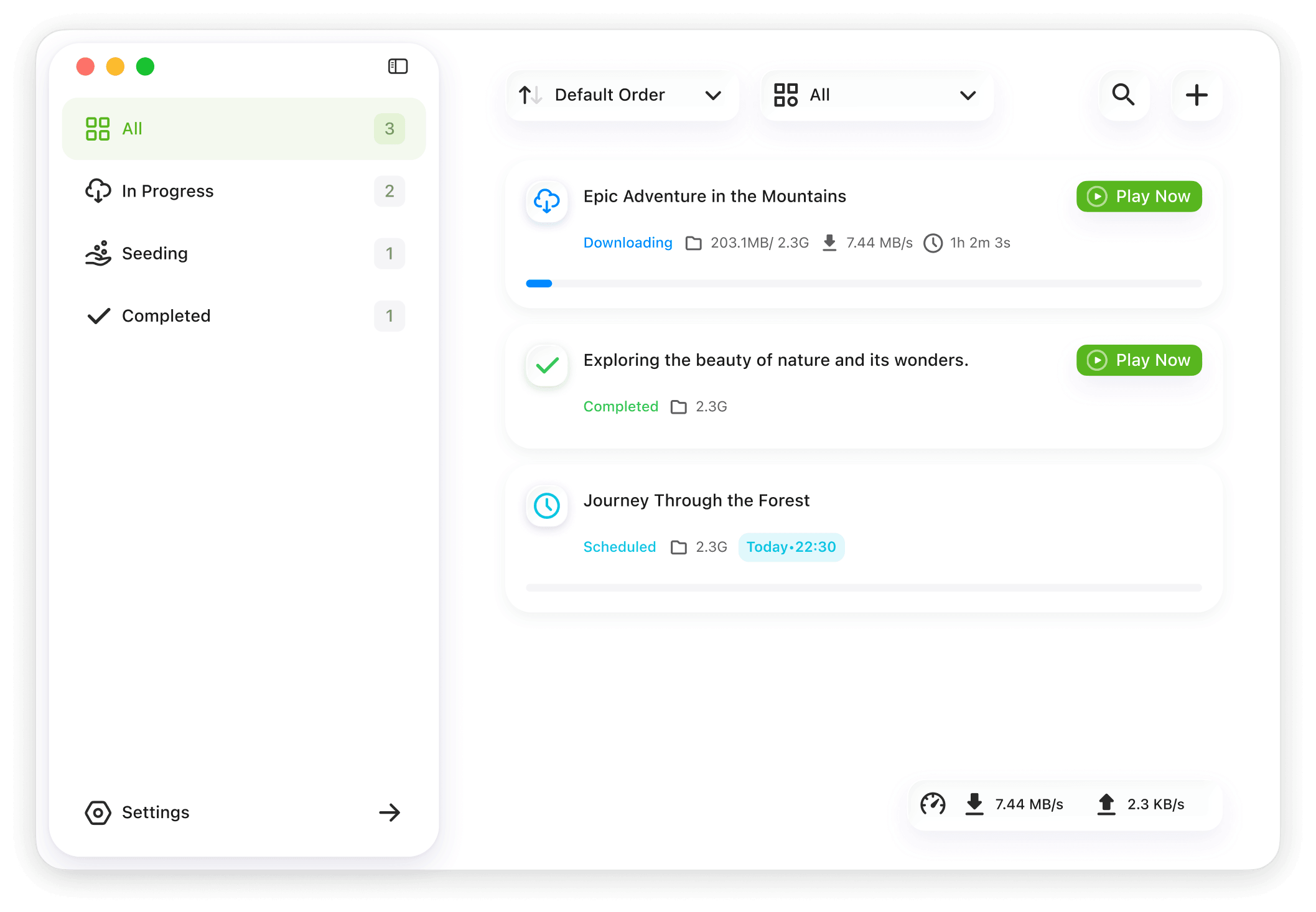Click the green checkmark icon for Exploring nature
The image size is (1316, 912).
coord(547,365)
